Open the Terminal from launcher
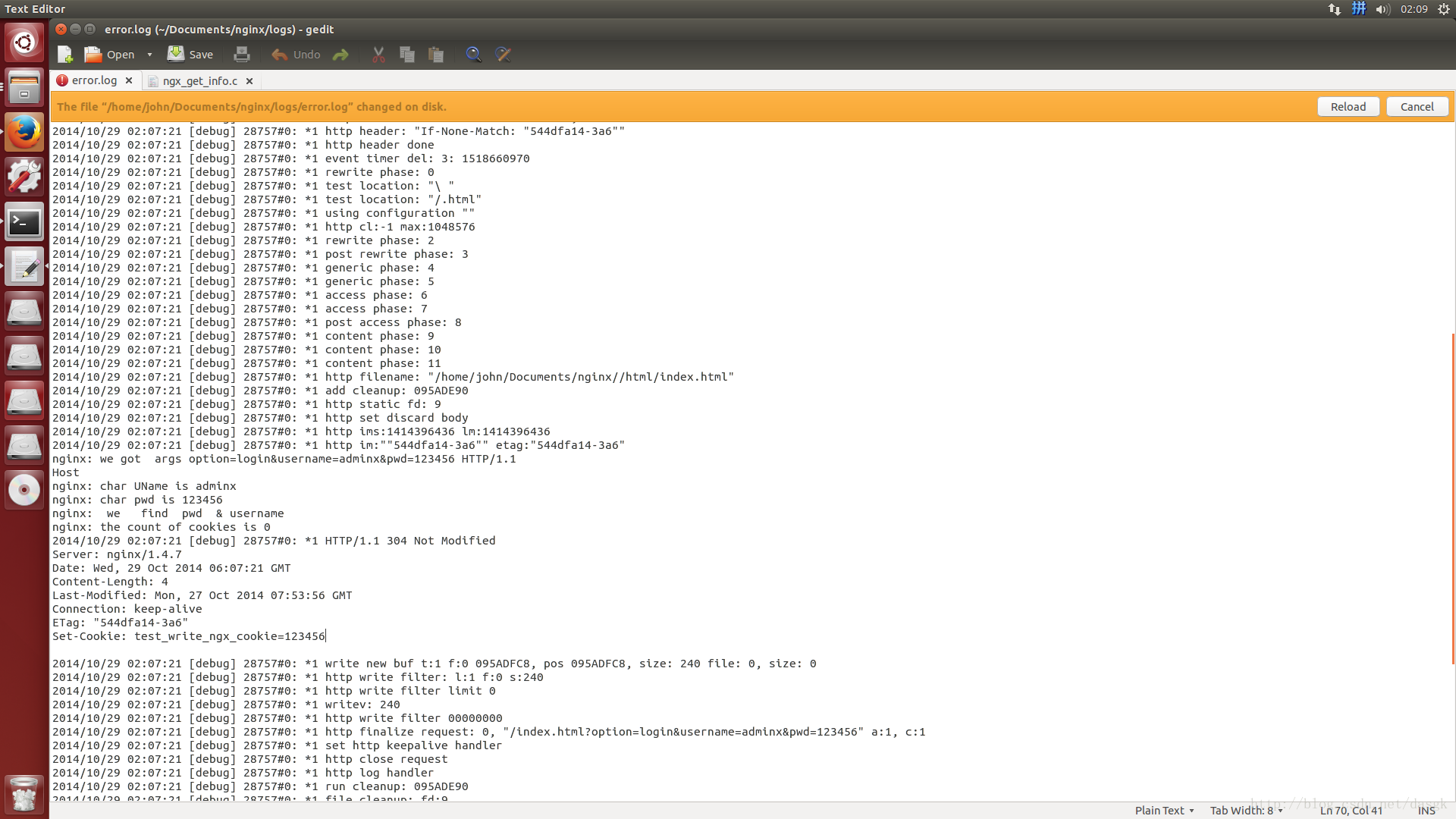The image size is (1456, 819). [x=24, y=222]
